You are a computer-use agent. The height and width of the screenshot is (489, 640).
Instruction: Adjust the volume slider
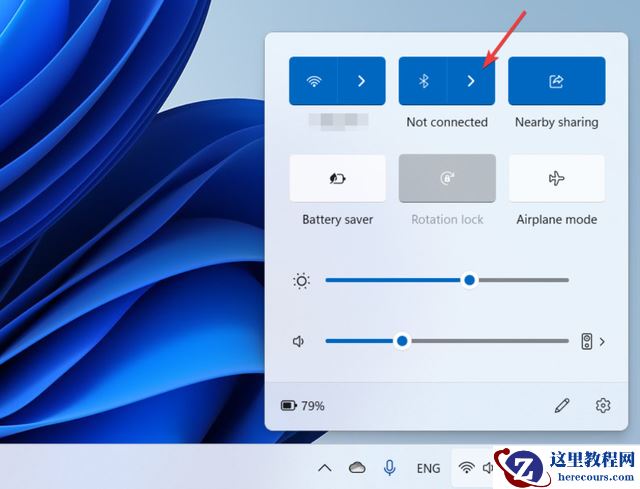[x=447, y=341]
